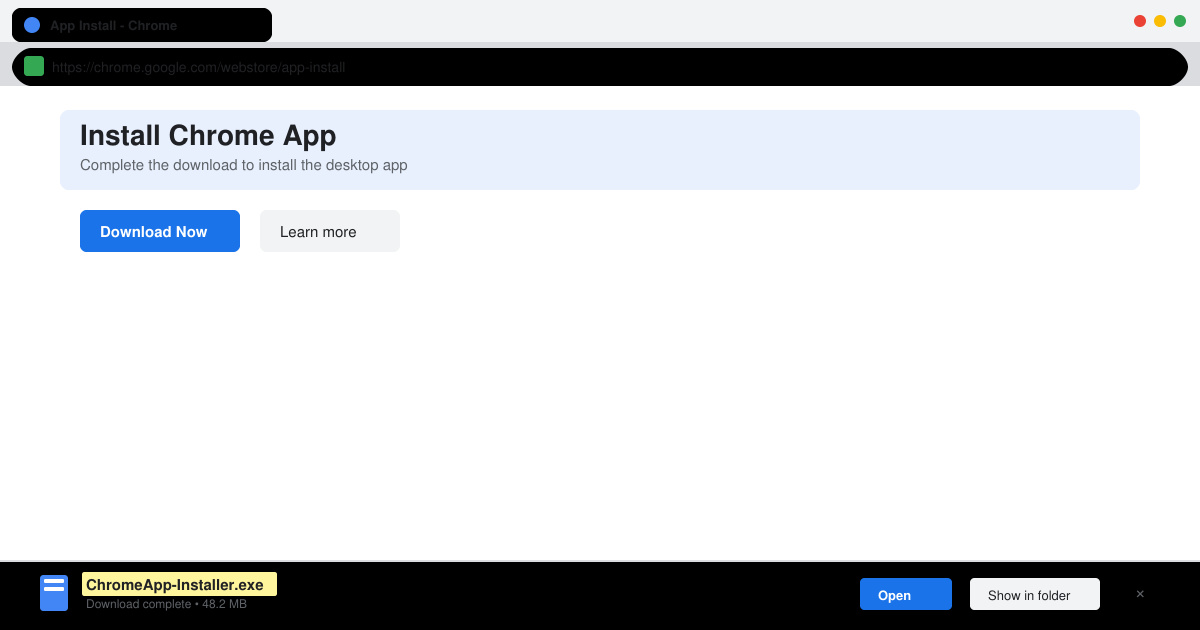The height and width of the screenshot is (630, 1200).
Task: Select the App Install - Chrome tab
Action: (142, 25)
